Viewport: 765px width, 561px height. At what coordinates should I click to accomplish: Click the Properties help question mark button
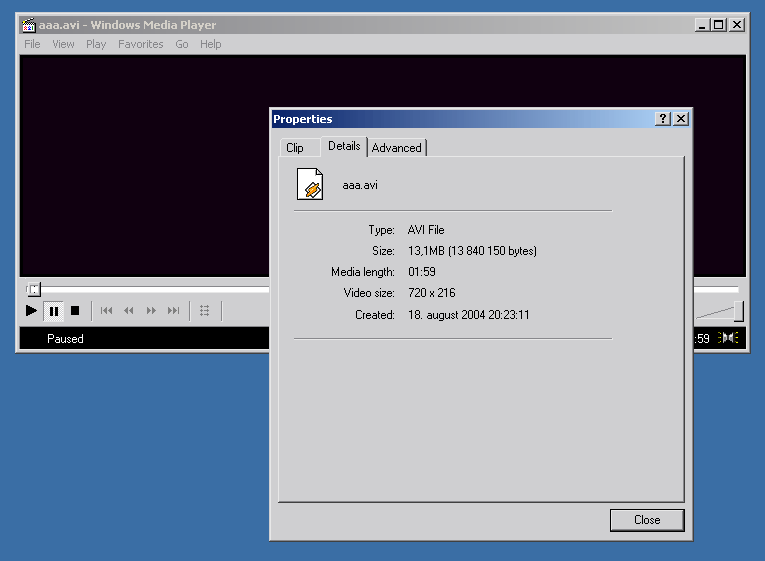point(663,119)
